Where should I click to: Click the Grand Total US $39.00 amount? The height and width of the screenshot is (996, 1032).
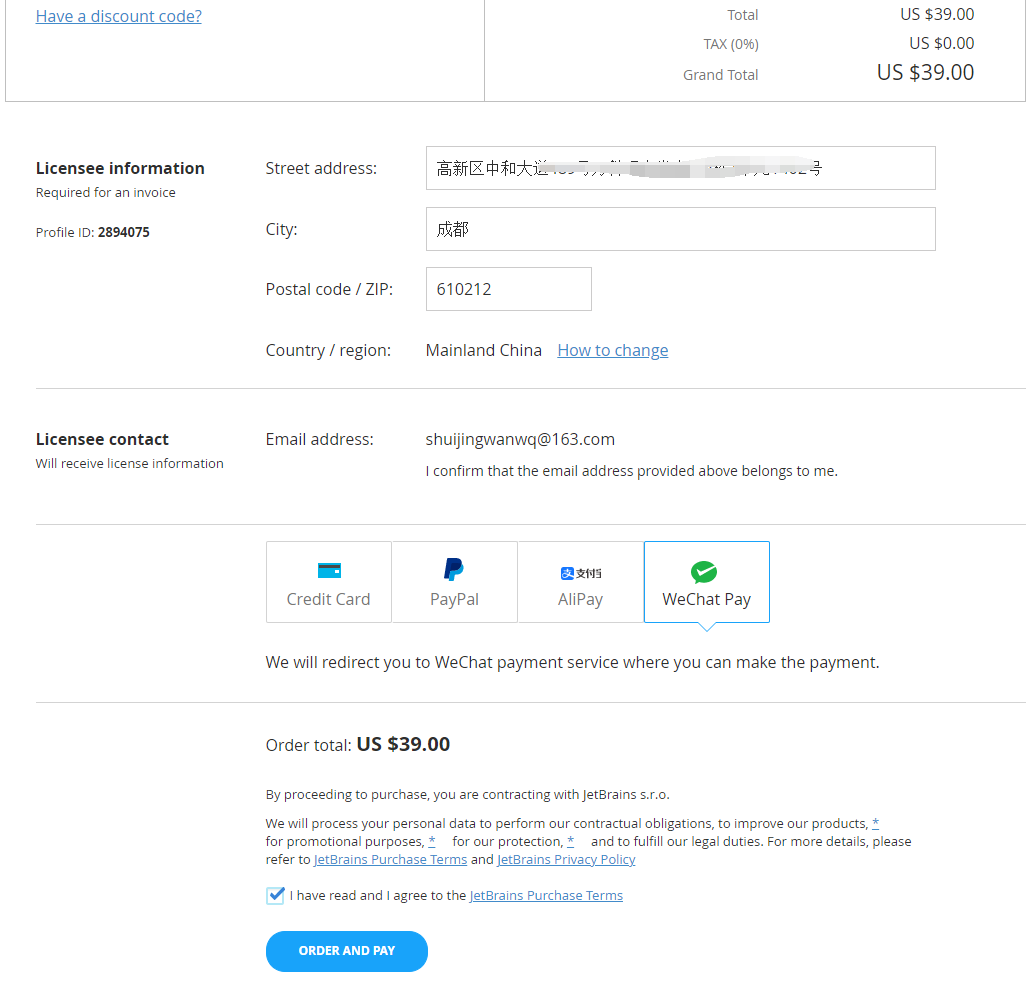click(925, 72)
